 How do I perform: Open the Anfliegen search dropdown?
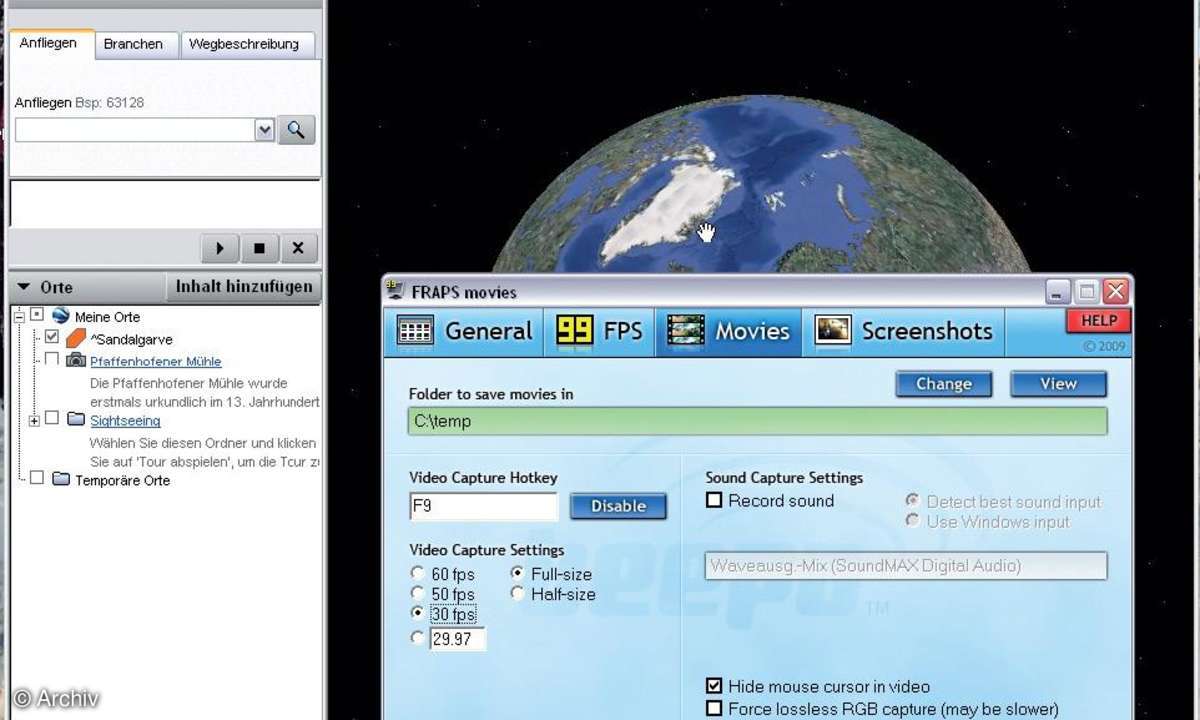(x=264, y=130)
